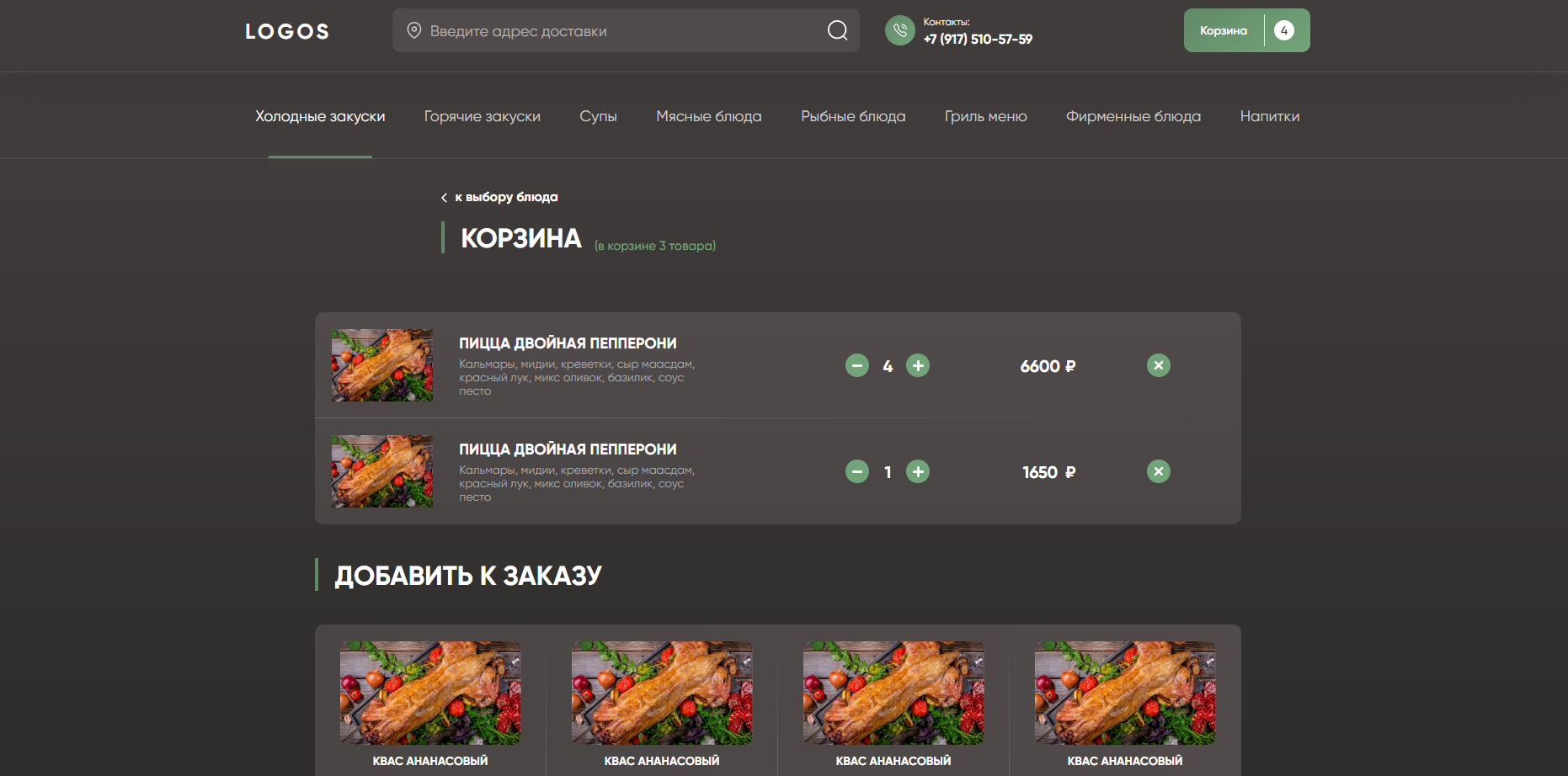Decrease quantity of the 1650 ₽ pizza
This screenshot has height=776, width=1568.
(857, 471)
